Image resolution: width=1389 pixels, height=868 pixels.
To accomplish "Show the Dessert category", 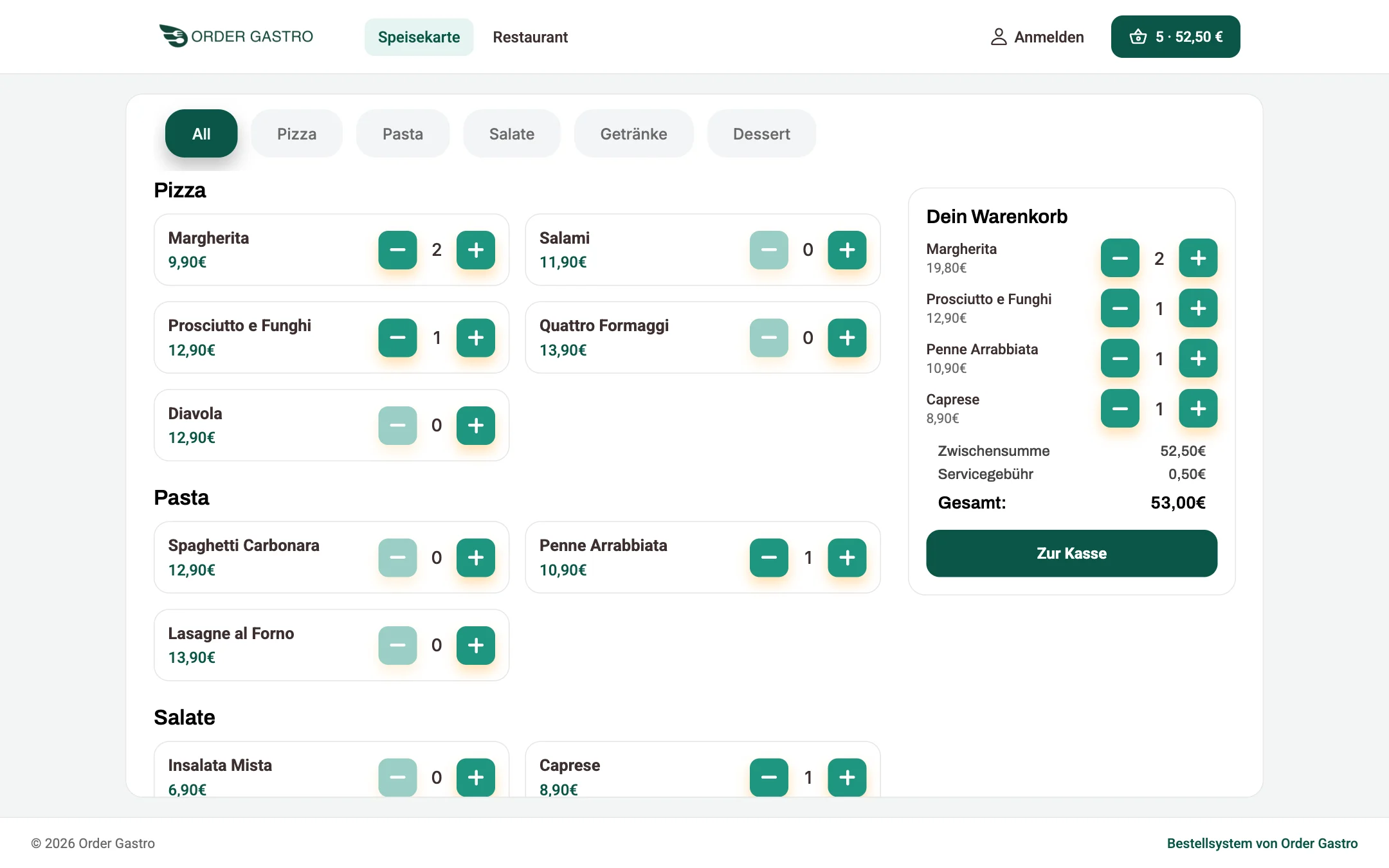I will pyautogui.click(x=761, y=134).
